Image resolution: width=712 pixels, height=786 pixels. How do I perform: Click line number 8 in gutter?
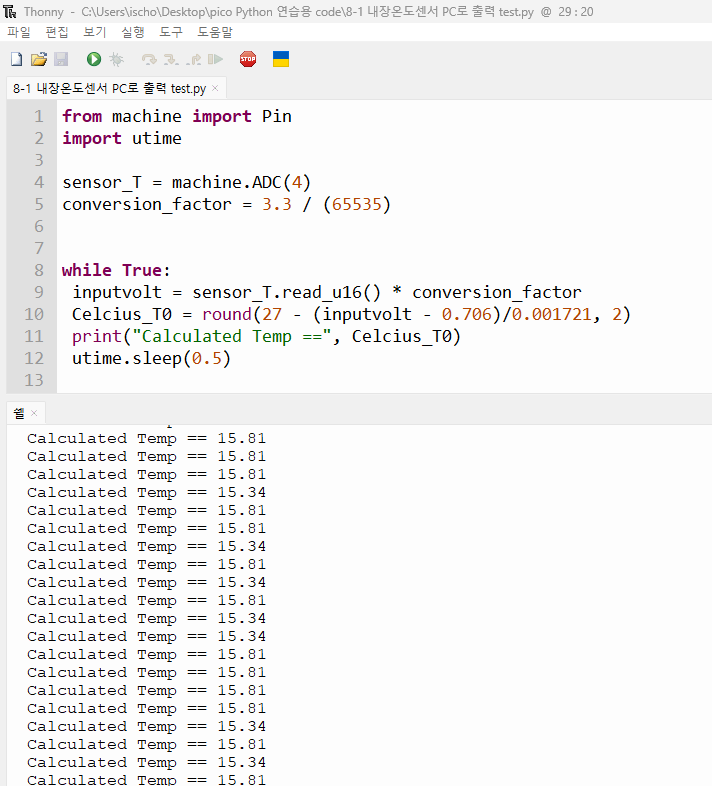tap(39, 270)
